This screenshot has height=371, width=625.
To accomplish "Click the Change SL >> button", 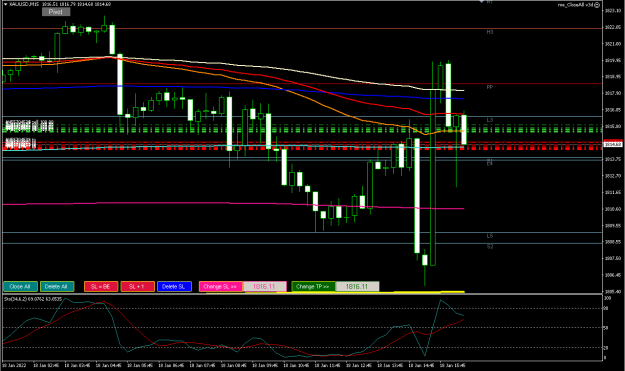I will click(220, 287).
